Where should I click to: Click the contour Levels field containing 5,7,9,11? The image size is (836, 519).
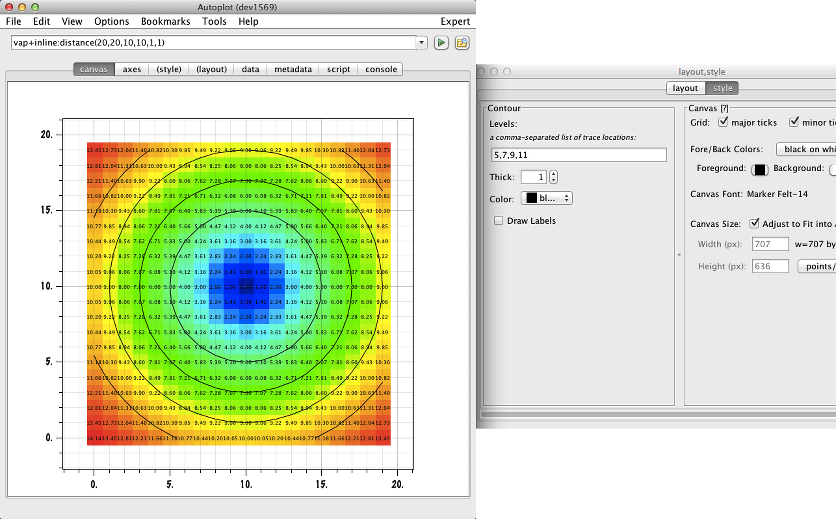coord(578,155)
